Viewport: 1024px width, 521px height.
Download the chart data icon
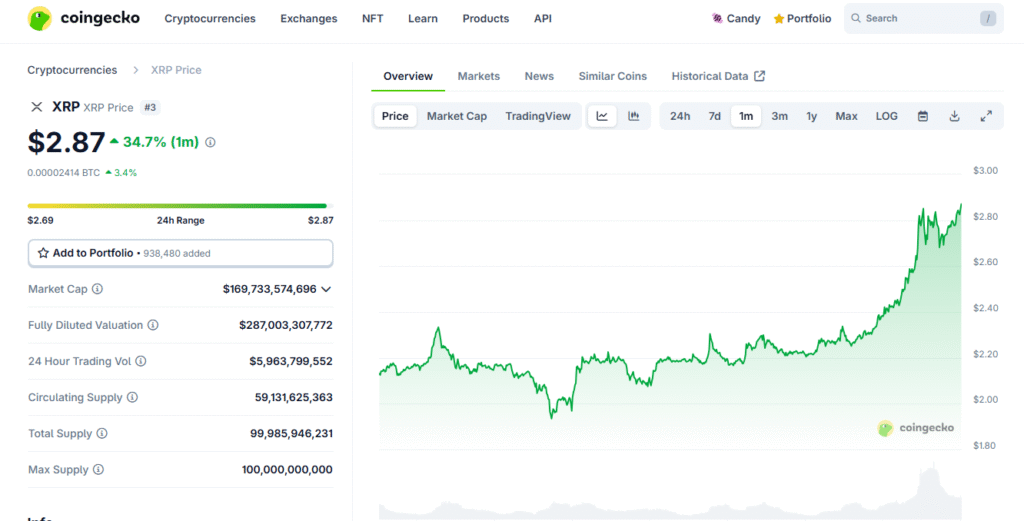tap(954, 116)
